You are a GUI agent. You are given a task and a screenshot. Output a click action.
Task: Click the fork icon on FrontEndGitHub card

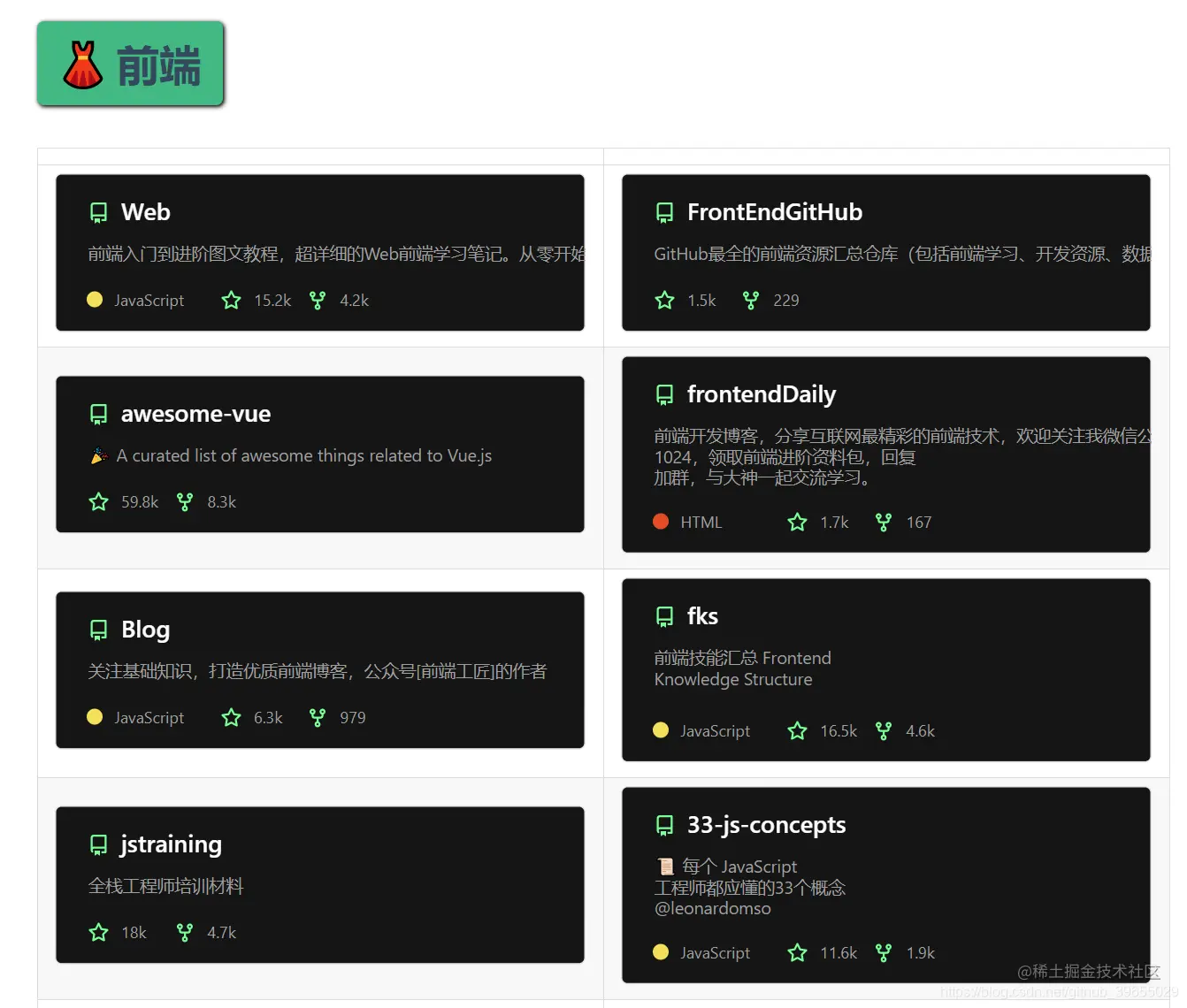pyautogui.click(x=750, y=301)
